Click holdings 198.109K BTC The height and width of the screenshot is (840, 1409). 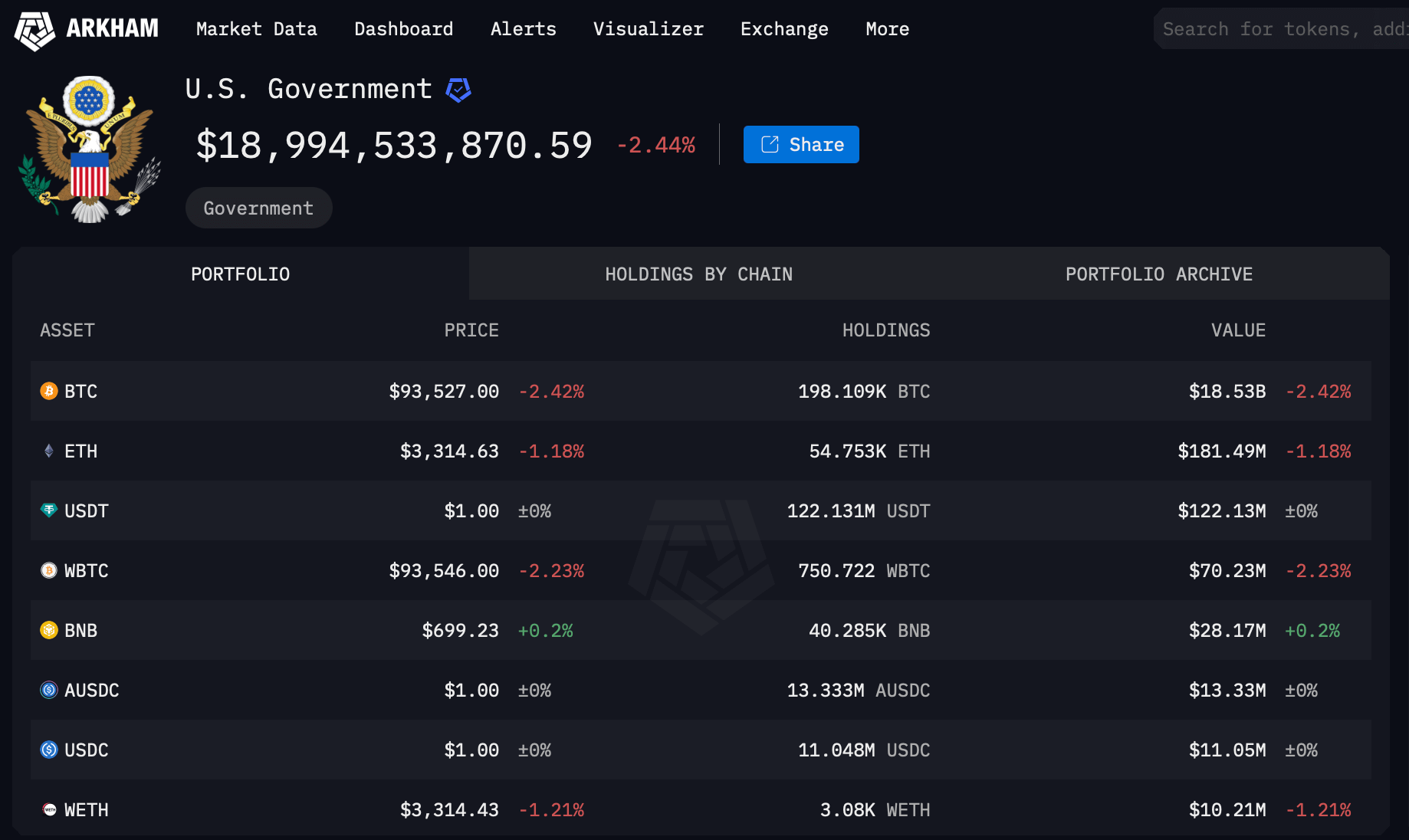(x=864, y=391)
